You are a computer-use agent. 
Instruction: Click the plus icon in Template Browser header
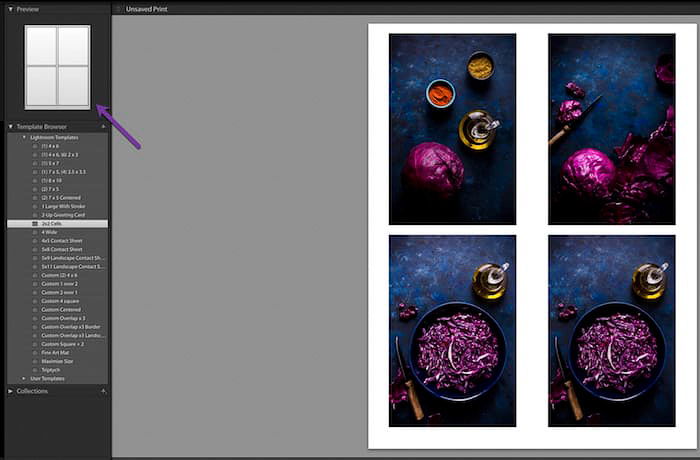point(103,127)
